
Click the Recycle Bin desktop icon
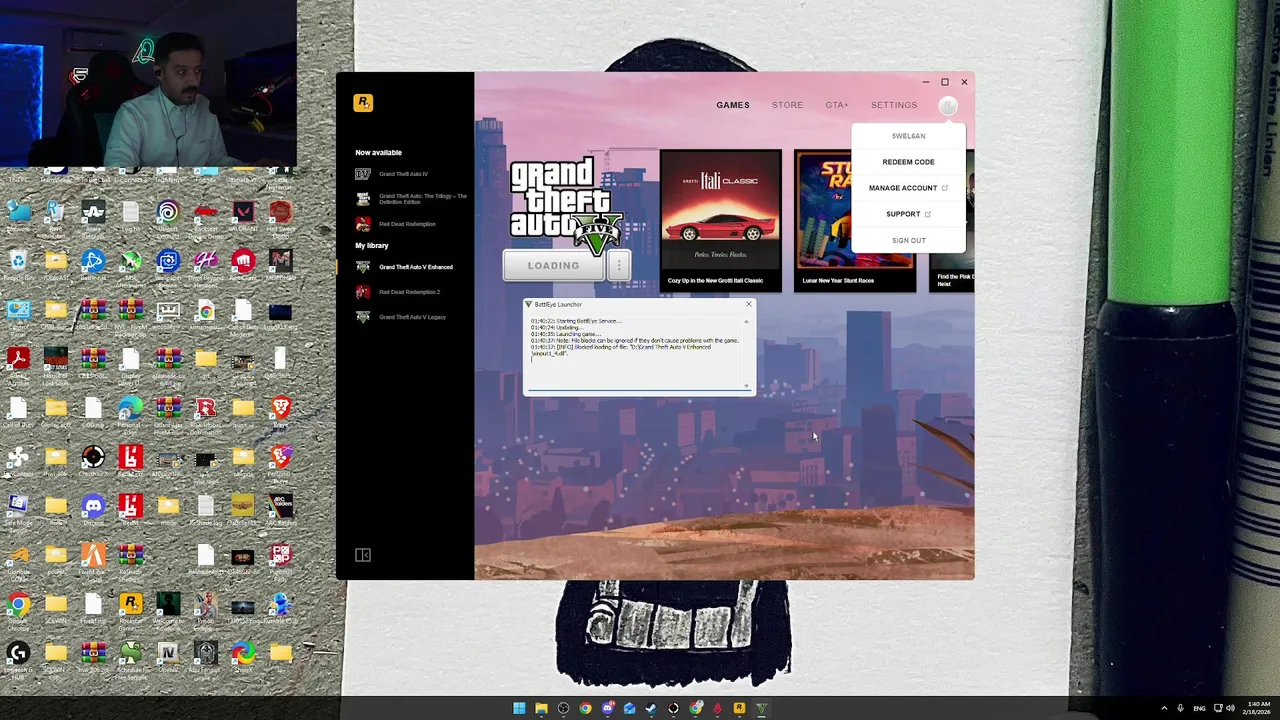18,266
